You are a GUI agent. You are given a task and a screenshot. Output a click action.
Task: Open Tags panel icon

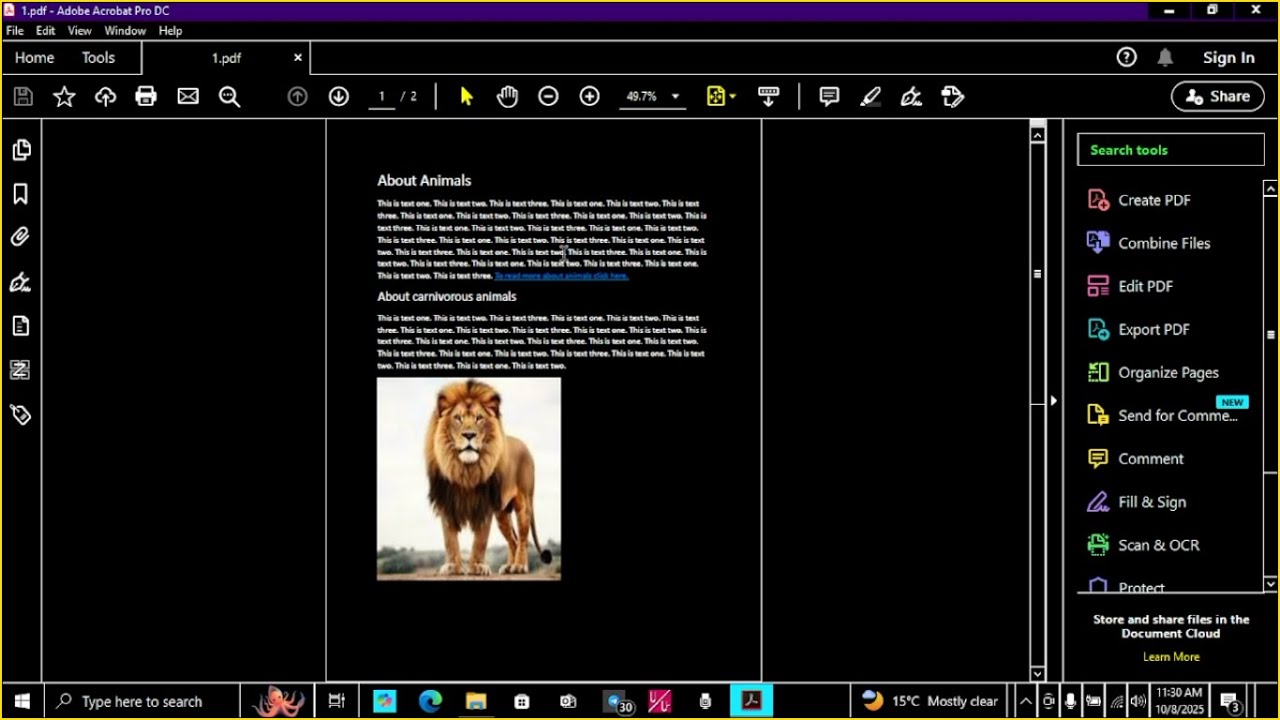pos(21,414)
